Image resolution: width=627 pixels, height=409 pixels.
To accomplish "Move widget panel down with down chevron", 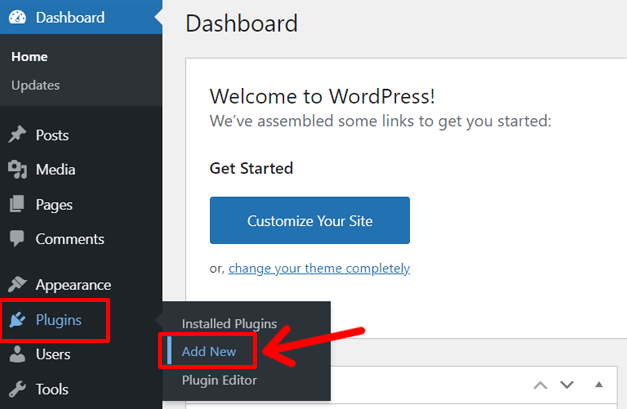I will click(567, 385).
